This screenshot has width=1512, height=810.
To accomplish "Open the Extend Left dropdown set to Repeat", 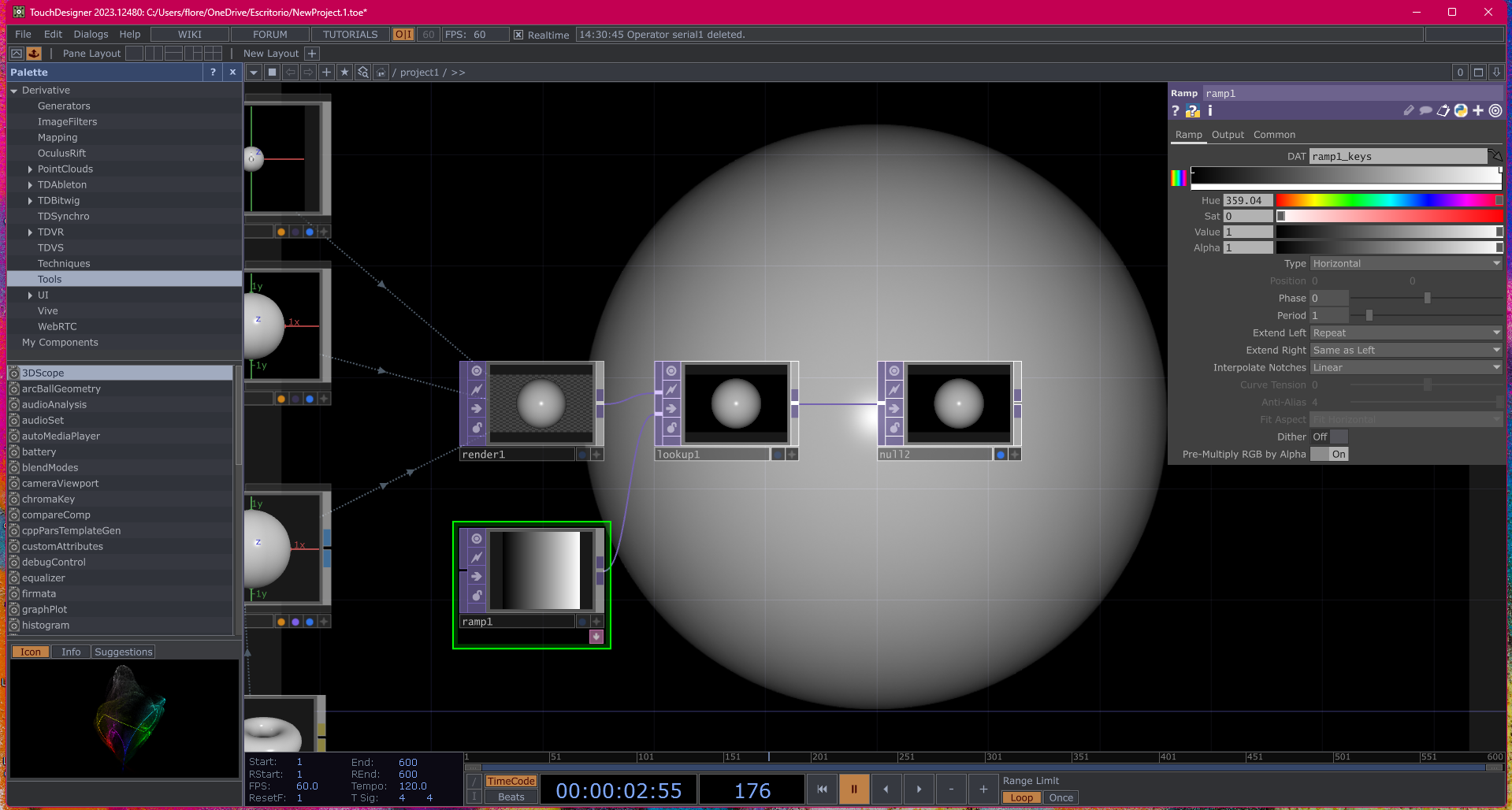I will 1406,333.
